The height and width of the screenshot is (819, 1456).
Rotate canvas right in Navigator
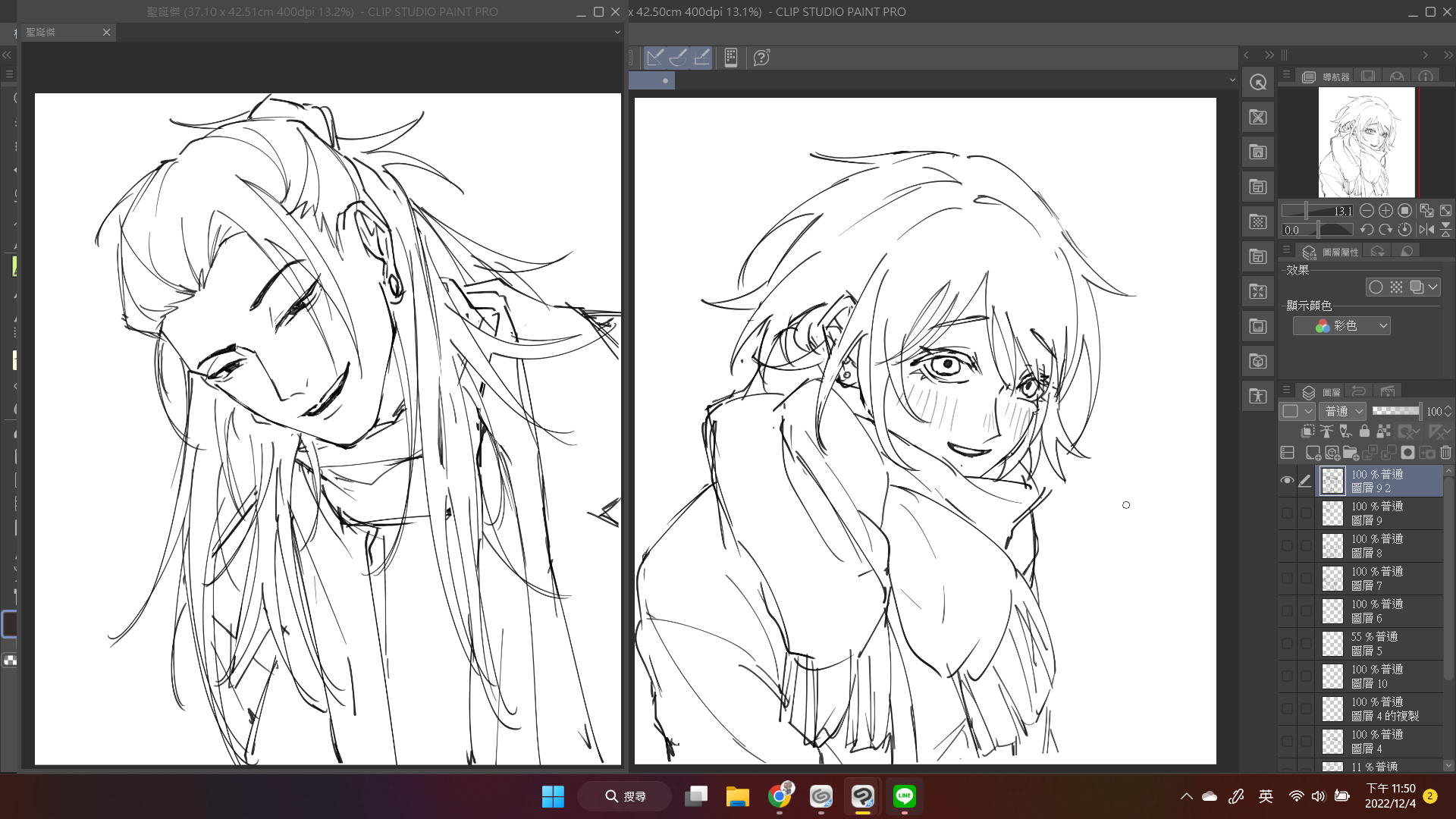coord(1385,230)
